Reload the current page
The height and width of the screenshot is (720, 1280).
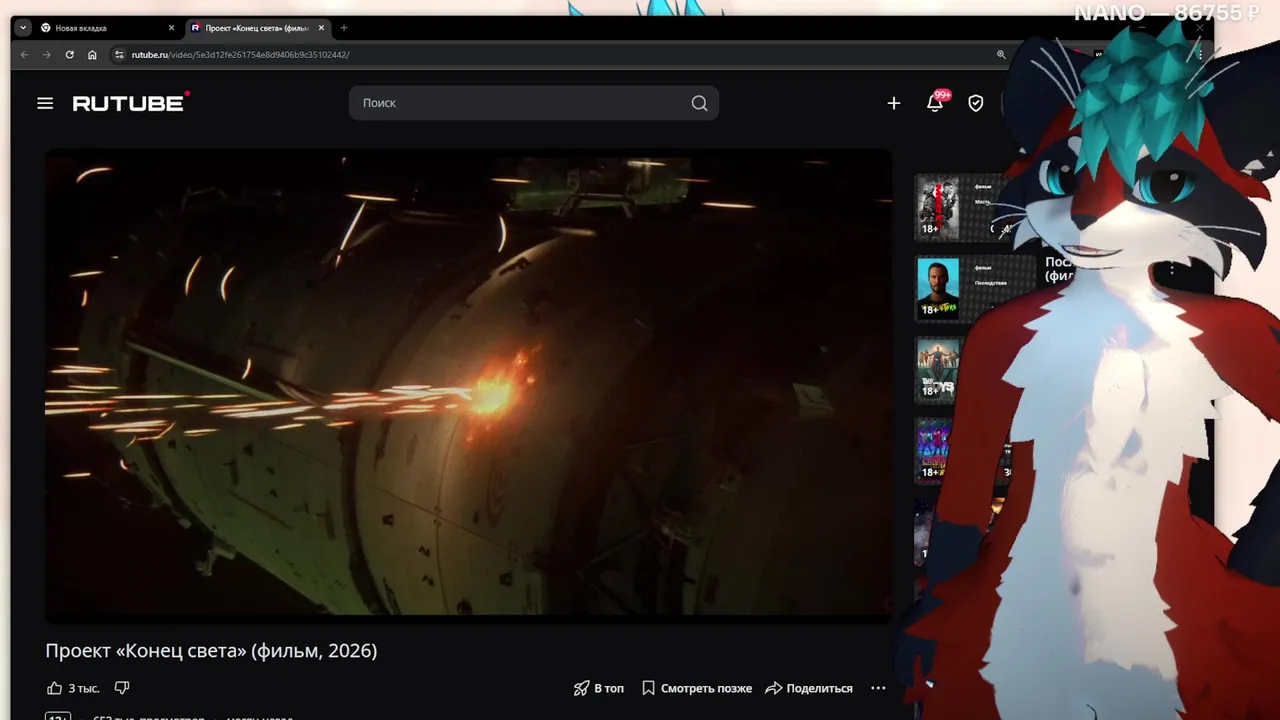coord(69,54)
